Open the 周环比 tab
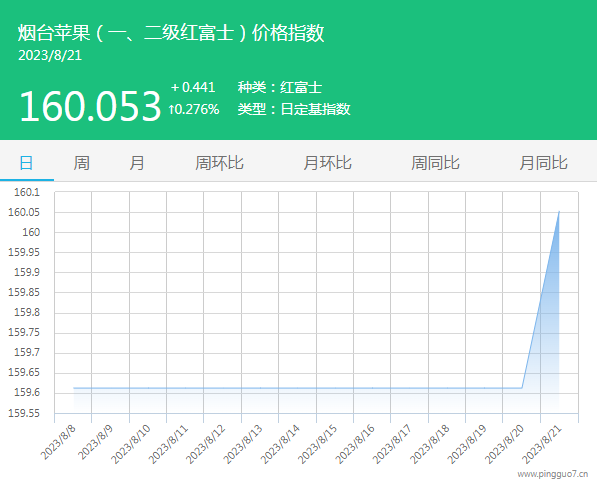Screen dimensions: 597x482 tap(219, 163)
